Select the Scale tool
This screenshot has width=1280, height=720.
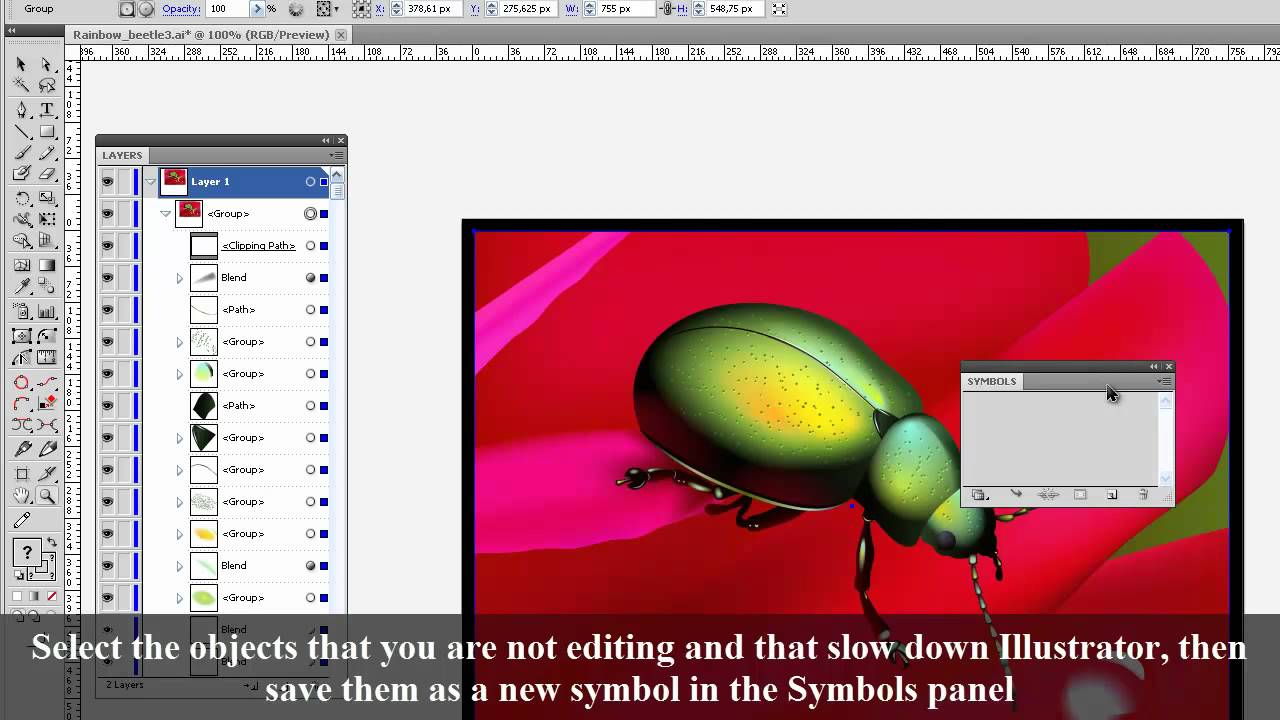click(46, 198)
